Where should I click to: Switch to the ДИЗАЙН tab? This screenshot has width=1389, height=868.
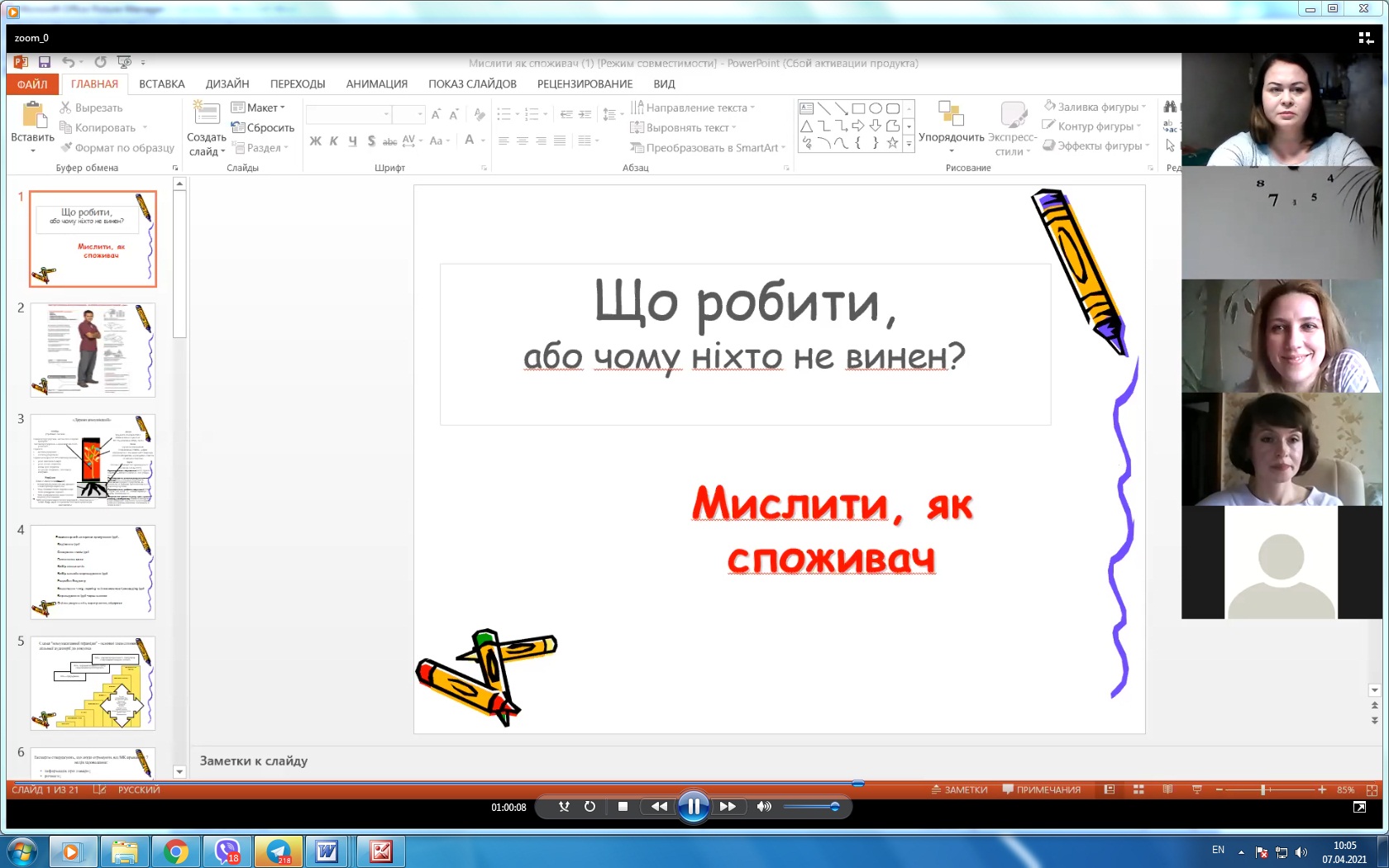(227, 83)
